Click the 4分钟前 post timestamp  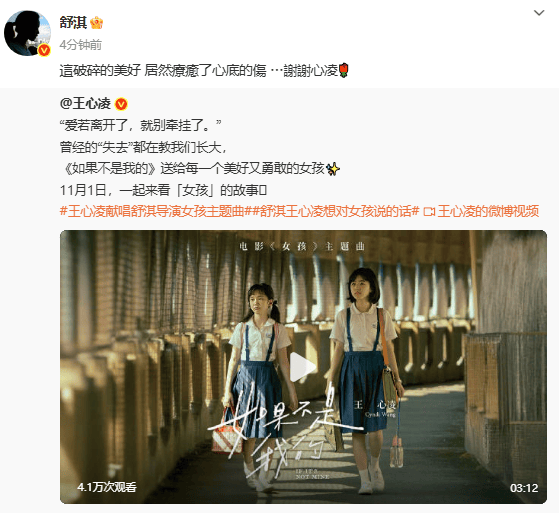pyautogui.click(x=81, y=45)
